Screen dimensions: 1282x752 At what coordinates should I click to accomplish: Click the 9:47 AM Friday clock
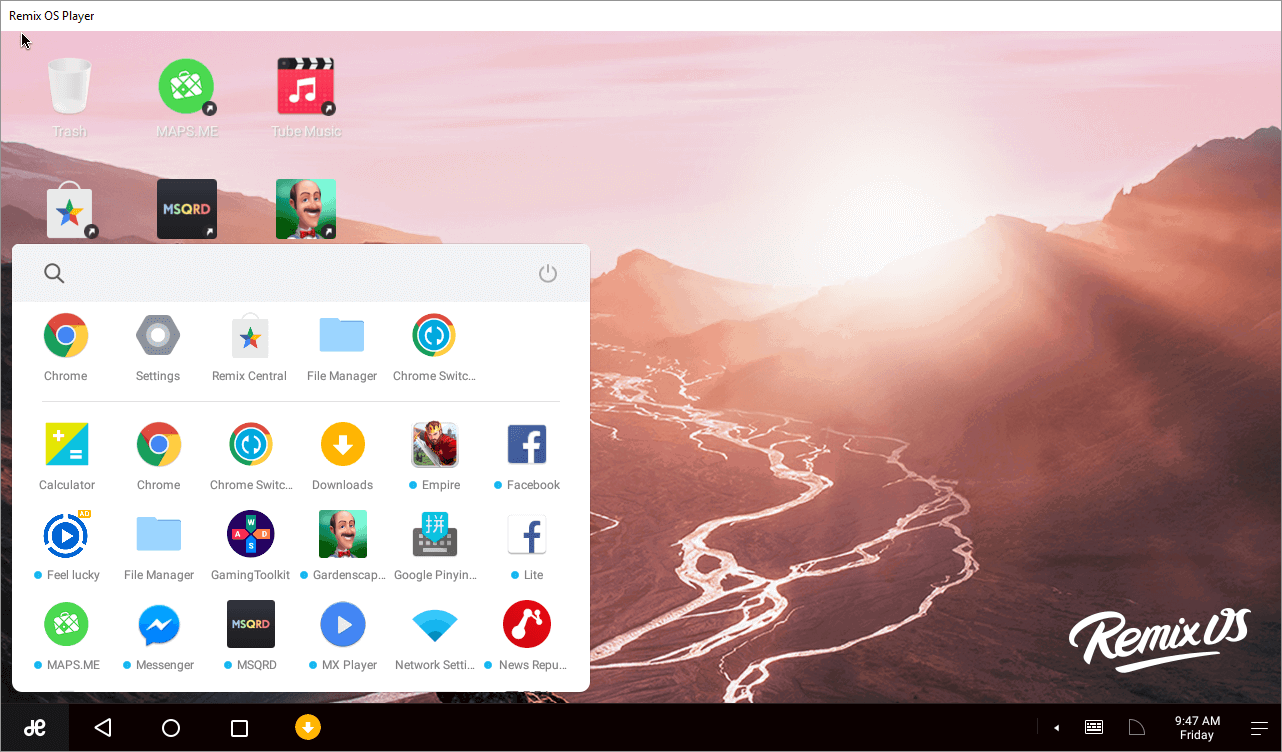click(x=1197, y=728)
